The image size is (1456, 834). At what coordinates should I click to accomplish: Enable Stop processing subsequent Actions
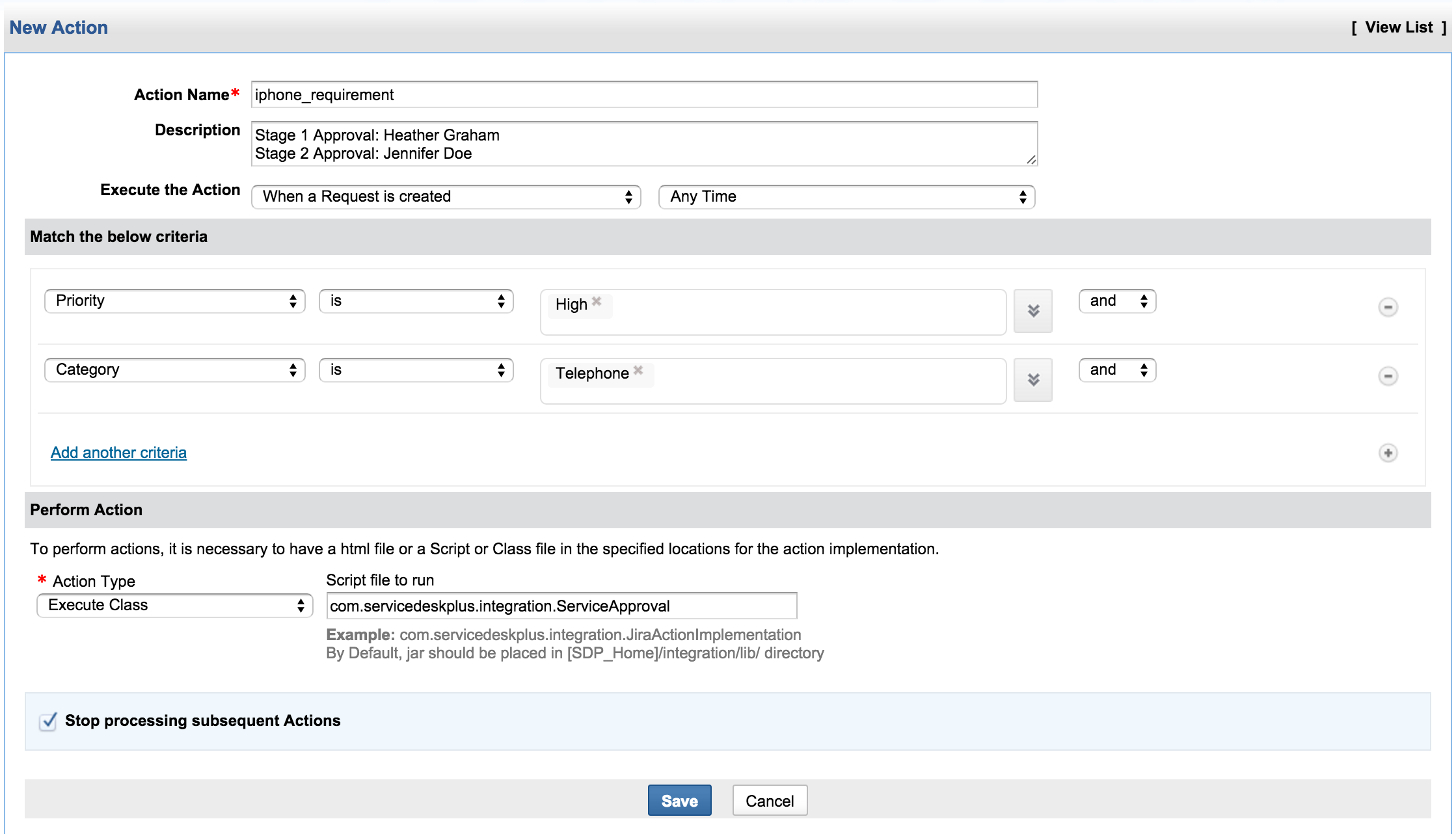47,721
